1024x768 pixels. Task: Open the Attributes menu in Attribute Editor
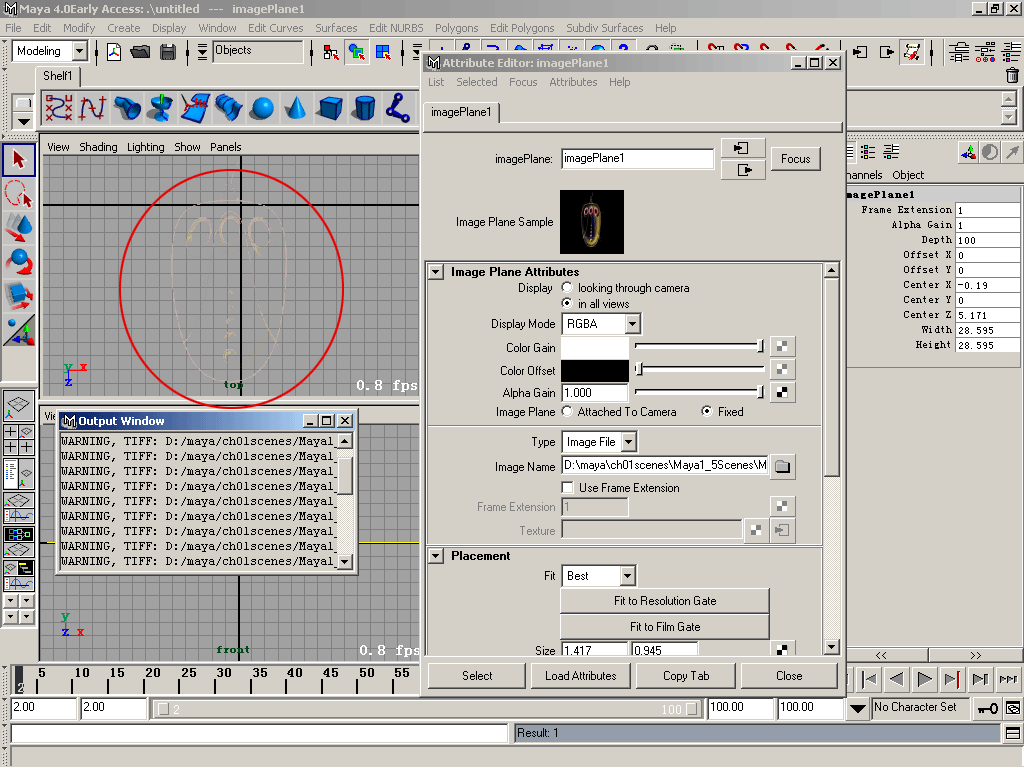point(573,82)
